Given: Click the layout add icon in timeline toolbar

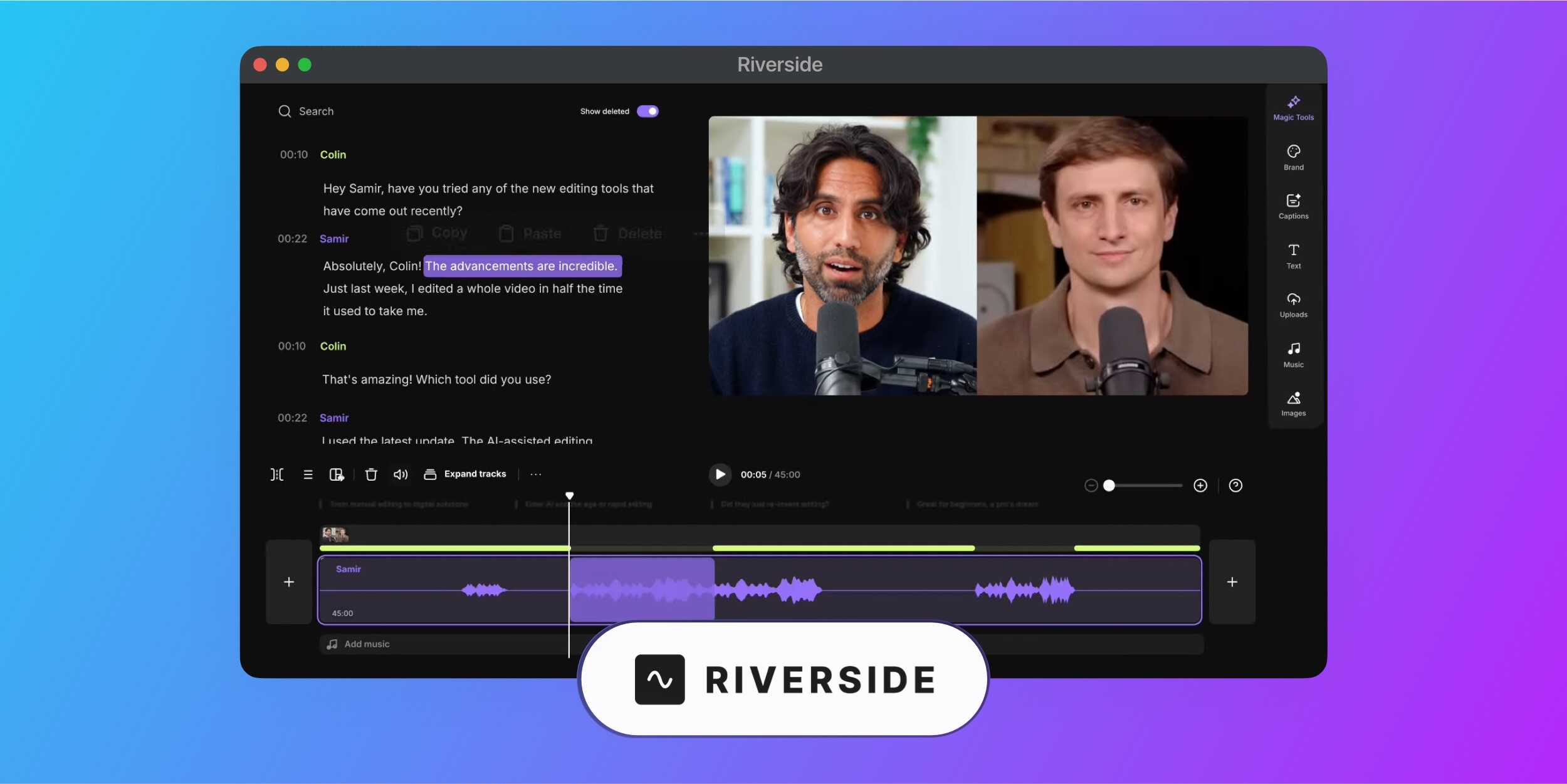Looking at the screenshot, I should pyautogui.click(x=337, y=474).
